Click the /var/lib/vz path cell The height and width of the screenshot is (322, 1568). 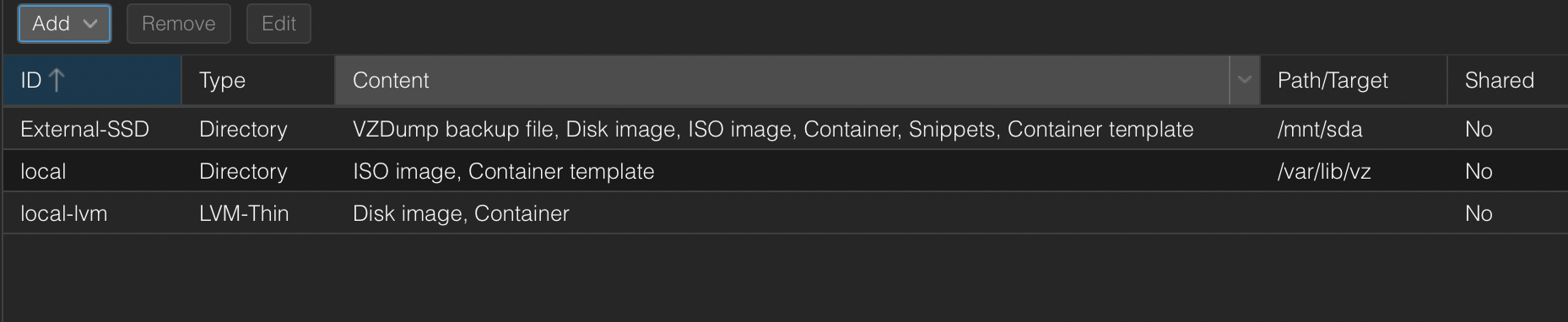pyautogui.click(x=1324, y=171)
